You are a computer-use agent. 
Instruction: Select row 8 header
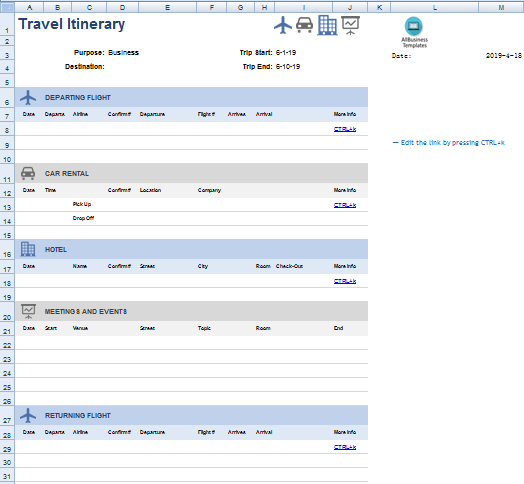(x=7, y=130)
